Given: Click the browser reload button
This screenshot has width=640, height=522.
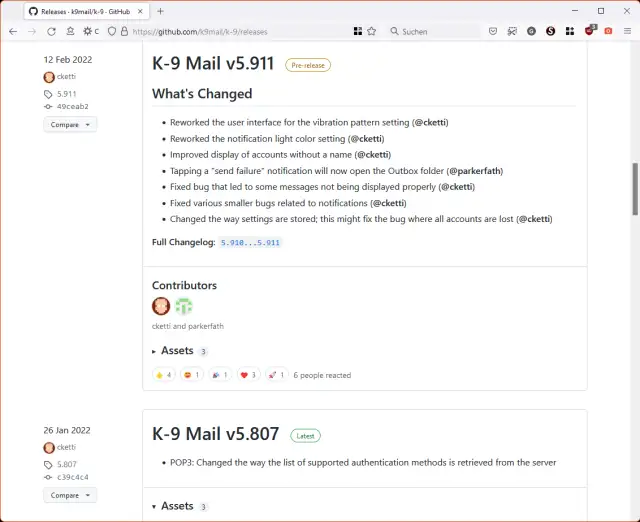Looking at the screenshot, I should (x=51, y=31).
